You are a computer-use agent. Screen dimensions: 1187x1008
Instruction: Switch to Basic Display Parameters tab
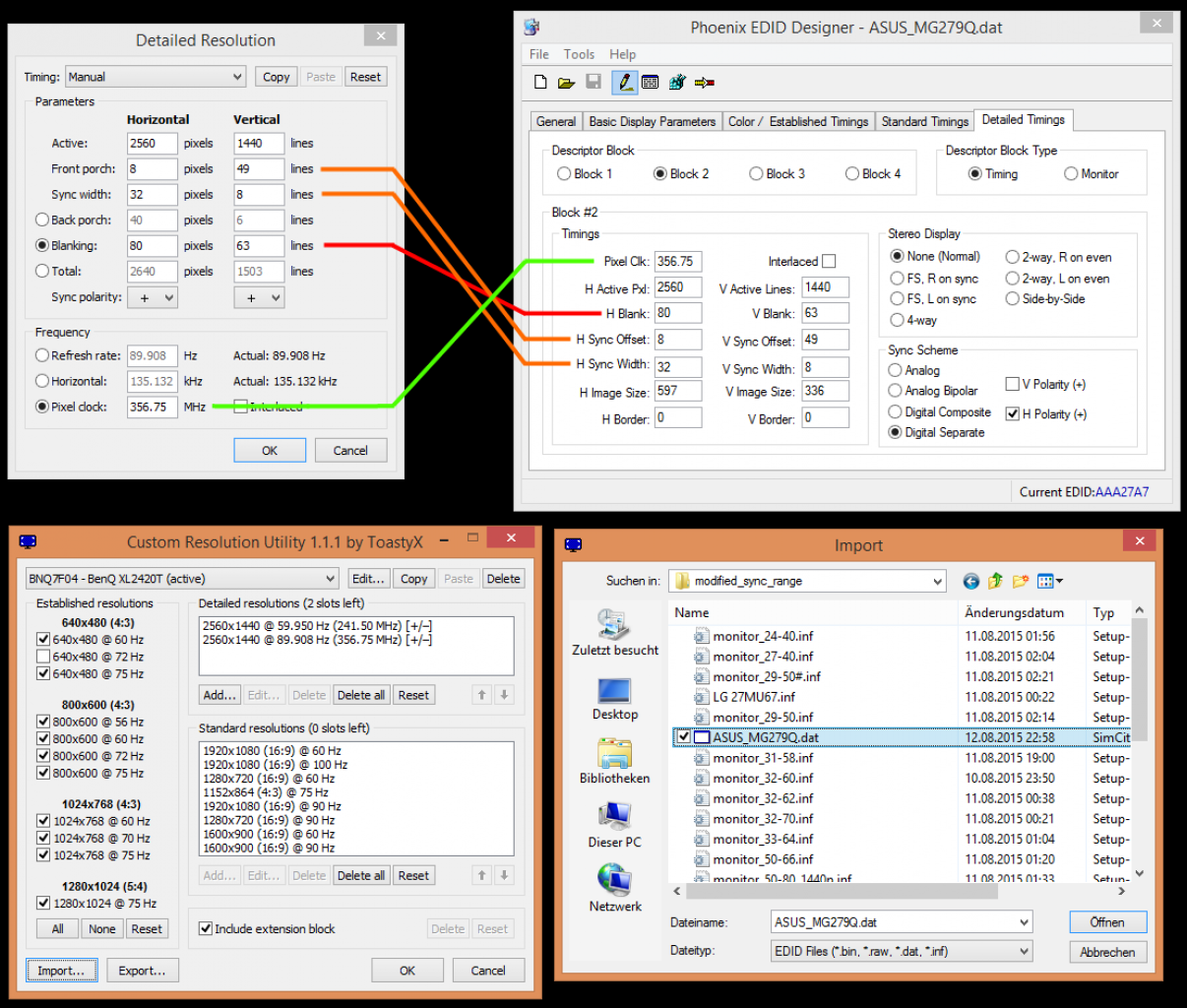click(x=653, y=122)
